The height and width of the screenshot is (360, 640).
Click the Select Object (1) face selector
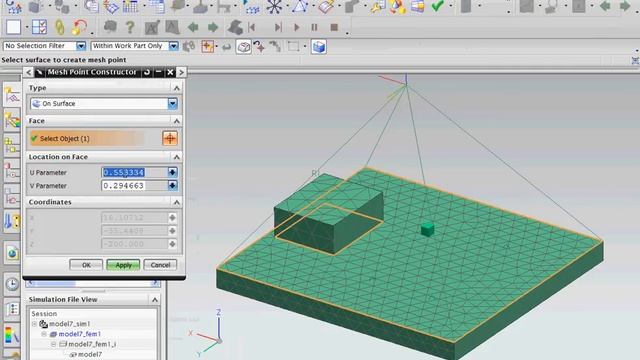tap(87, 138)
